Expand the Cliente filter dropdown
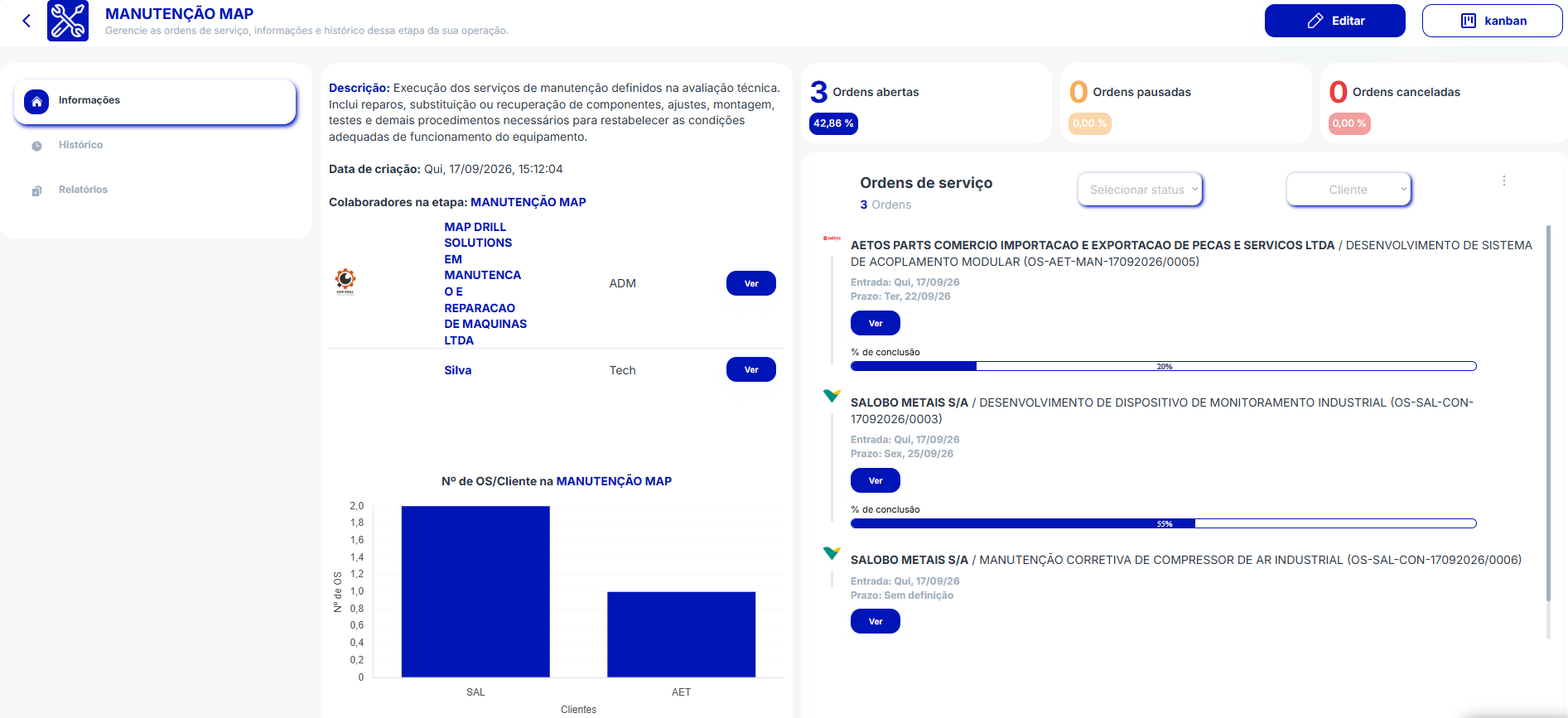Image resolution: width=1568 pixels, height=718 pixels. (1348, 190)
